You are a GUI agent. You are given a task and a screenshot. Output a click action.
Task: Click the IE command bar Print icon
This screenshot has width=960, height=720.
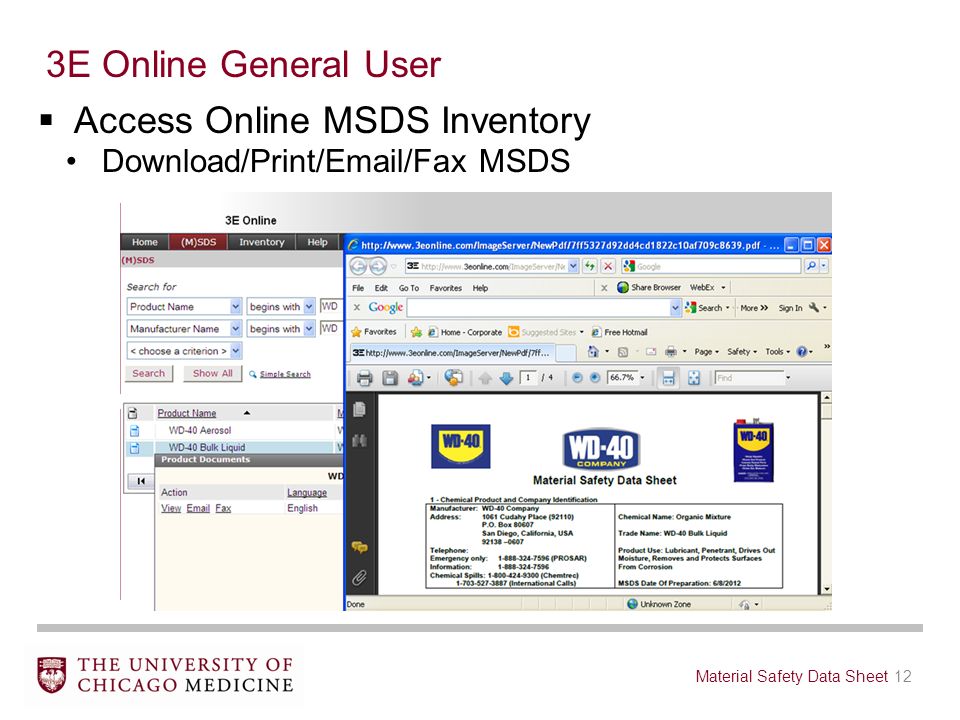point(671,352)
